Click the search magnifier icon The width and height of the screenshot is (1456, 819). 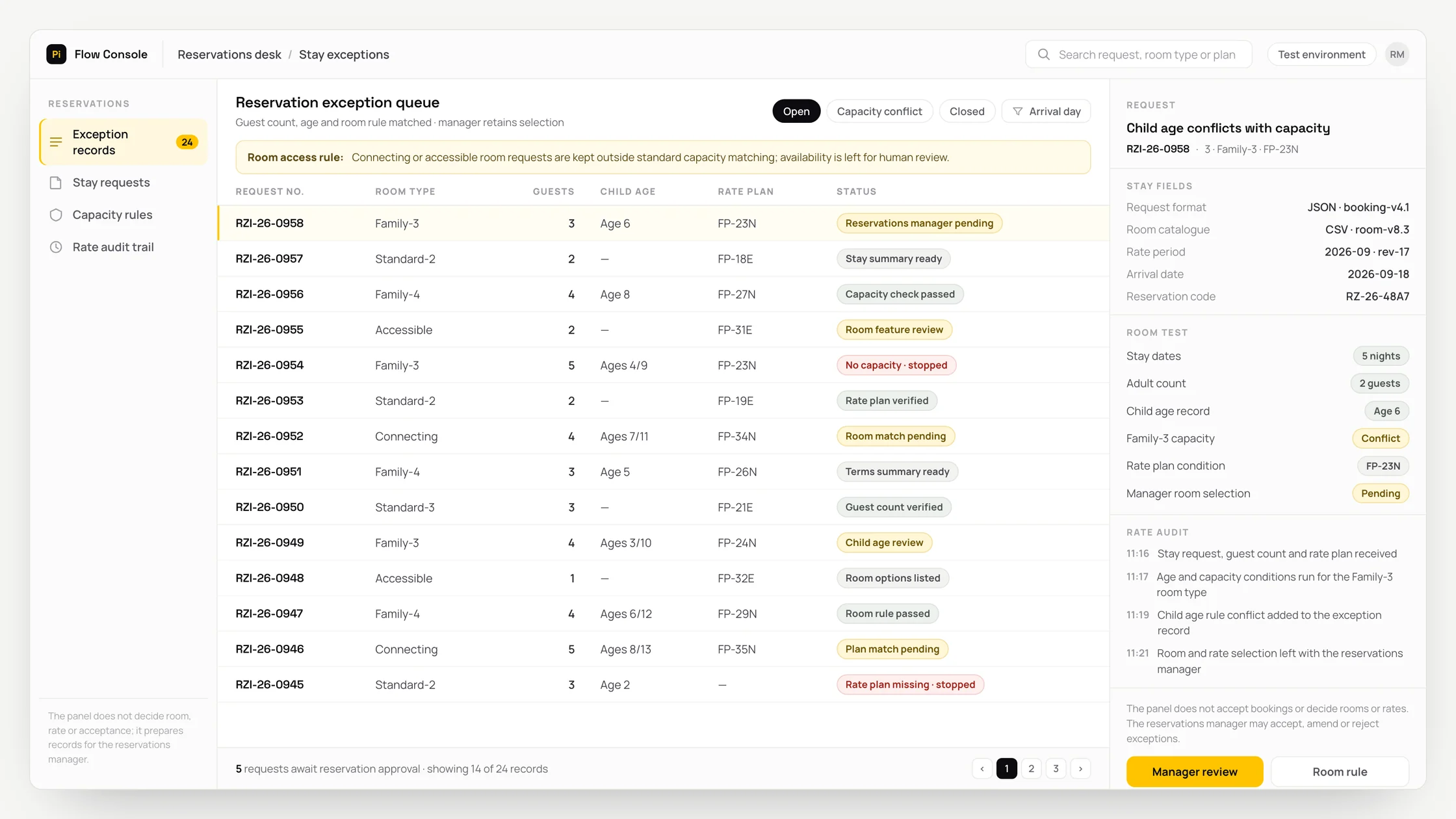pyautogui.click(x=1043, y=55)
